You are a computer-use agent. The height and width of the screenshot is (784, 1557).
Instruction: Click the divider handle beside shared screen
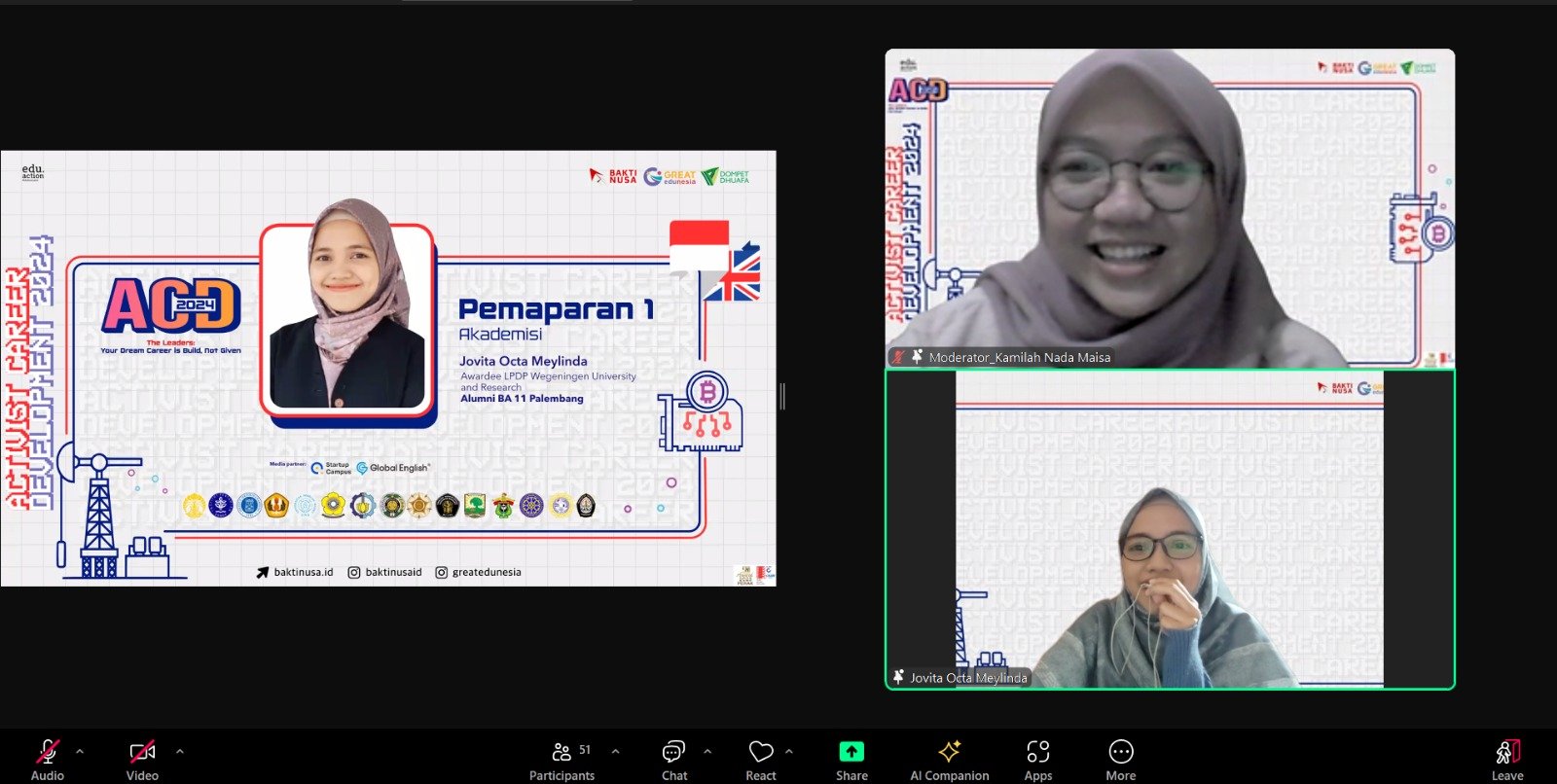[x=782, y=396]
